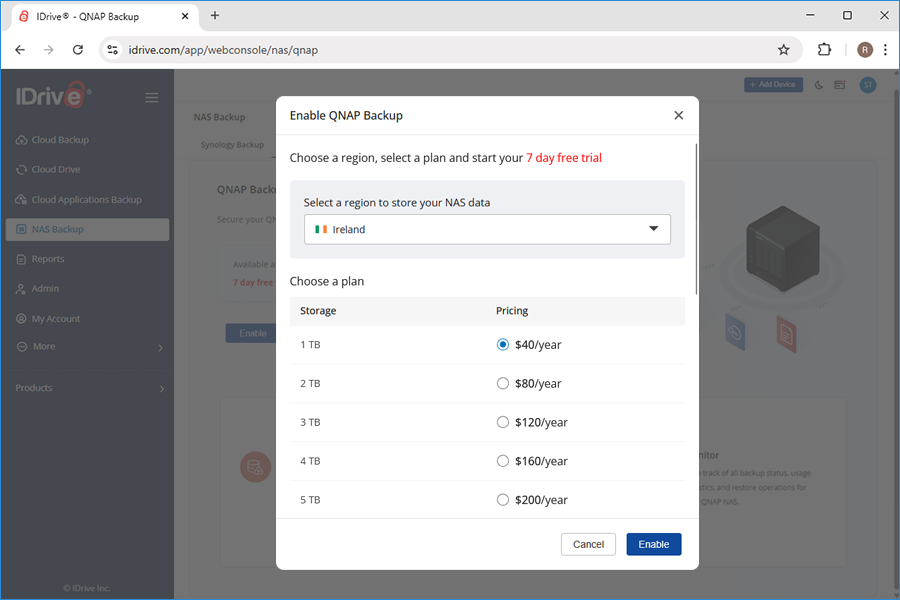Click the Cloud Applications Backup icon
The height and width of the screenshot is (600, 900).
tap(21, 200)
